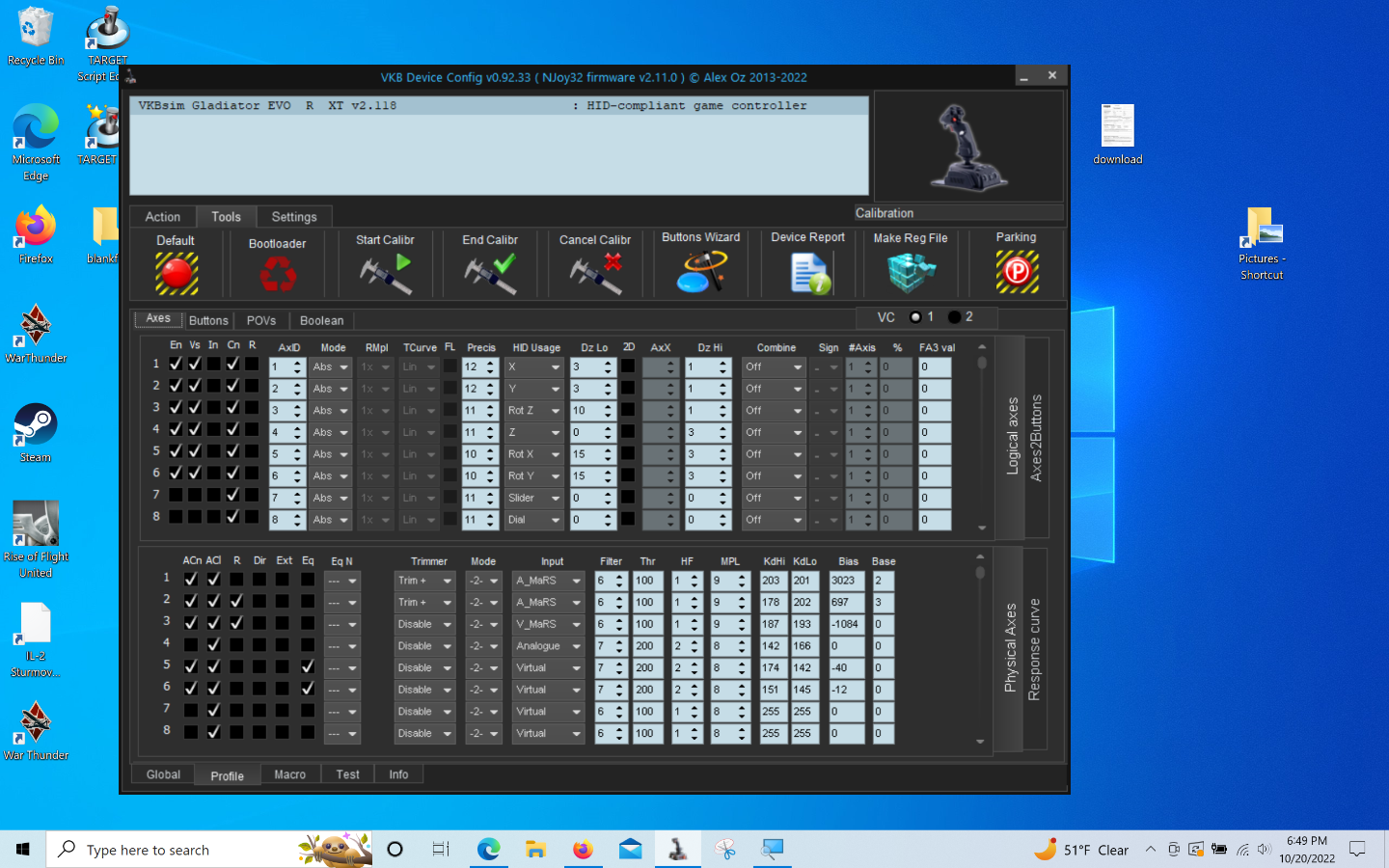This screenshot has height=868, width=1389.
Task: Open the Bootloader recycle icon
Action: pyautogui.click(x=278, y=275)
